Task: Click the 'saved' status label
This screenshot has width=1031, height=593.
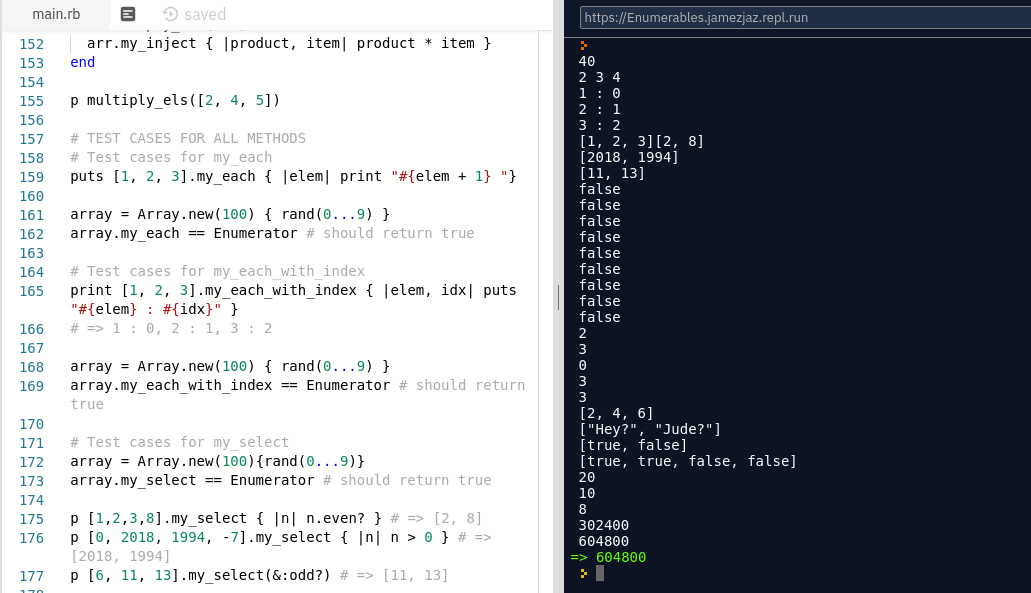Action: [204, 14]
